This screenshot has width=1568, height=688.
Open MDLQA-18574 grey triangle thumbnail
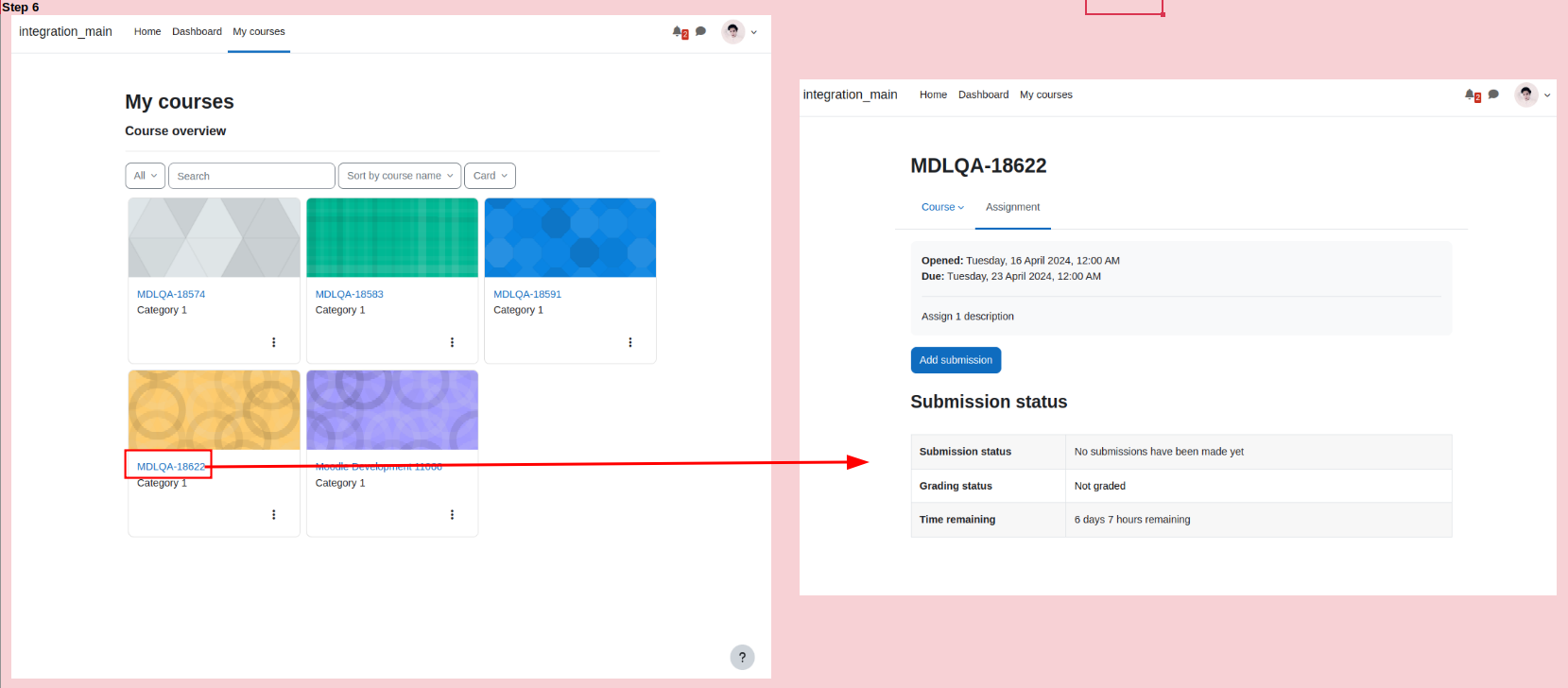(x=215, y=237)
